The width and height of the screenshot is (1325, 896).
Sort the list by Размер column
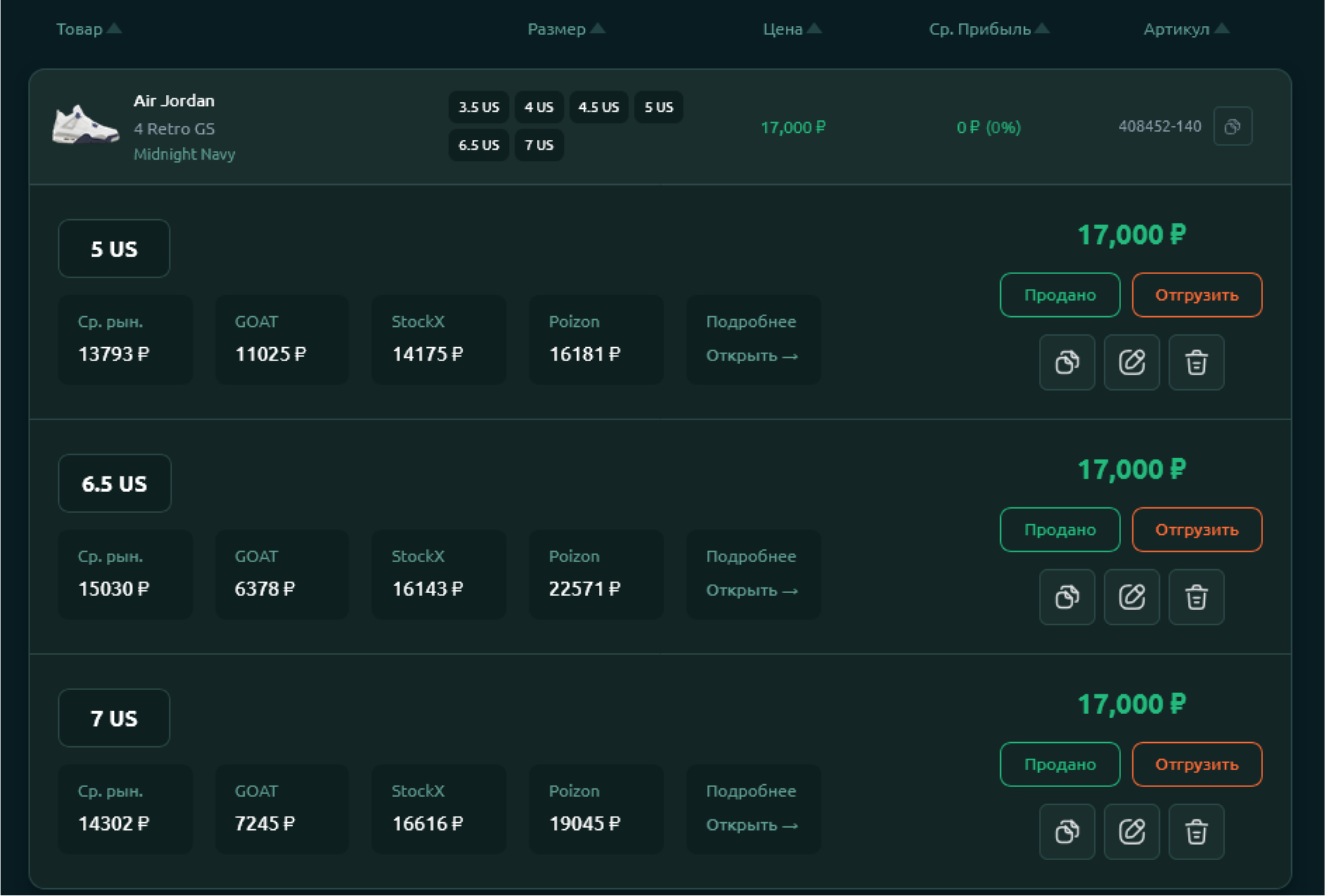point(566,29)
